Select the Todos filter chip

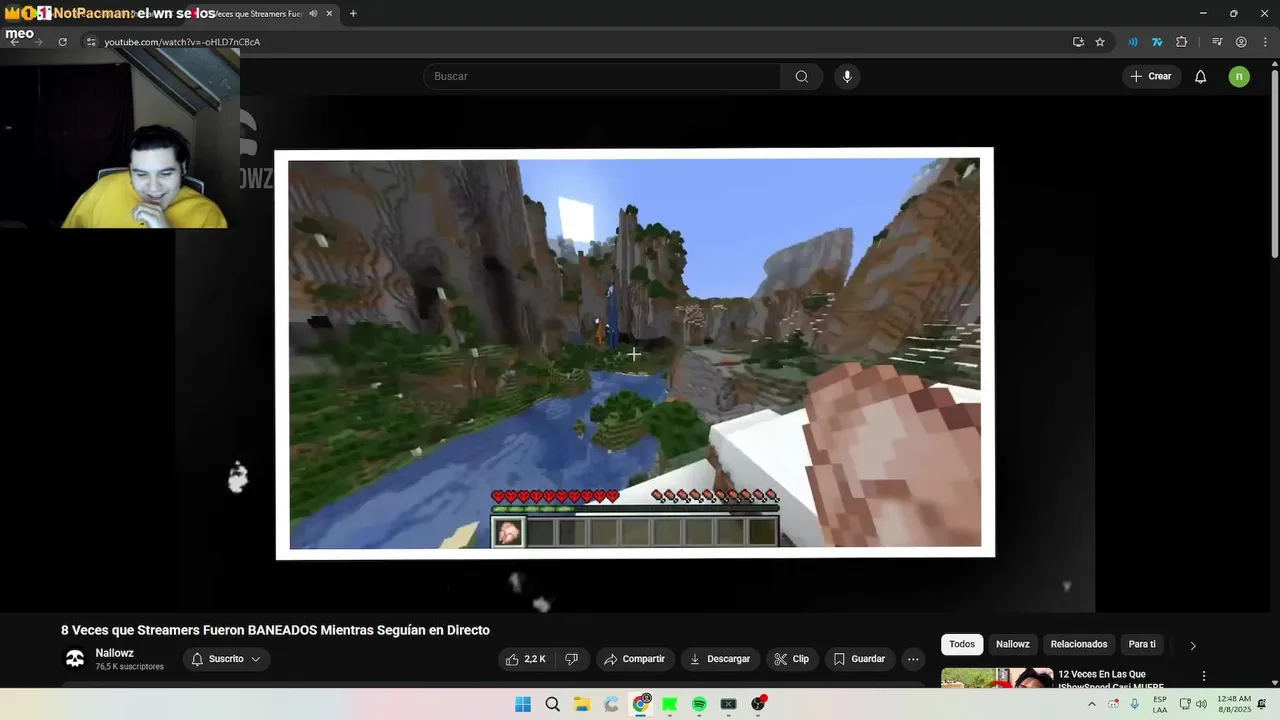point(962,644)
